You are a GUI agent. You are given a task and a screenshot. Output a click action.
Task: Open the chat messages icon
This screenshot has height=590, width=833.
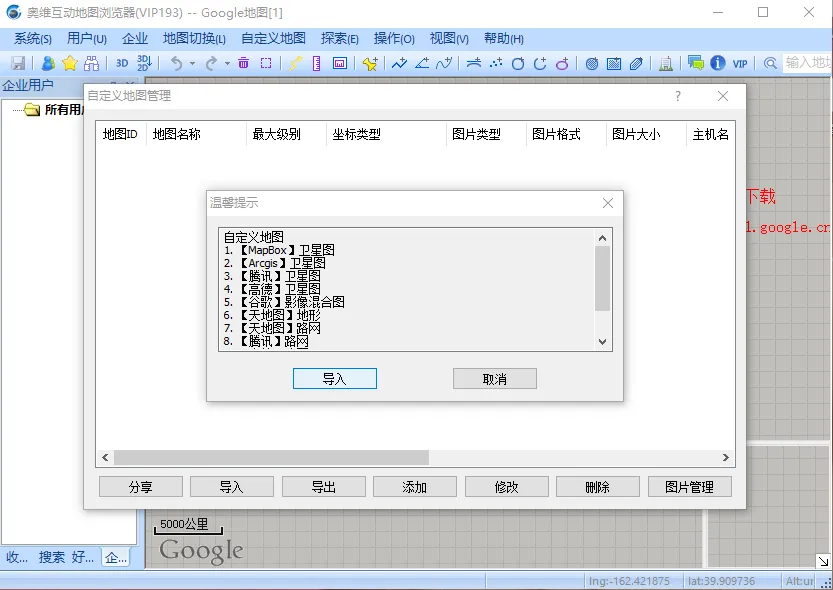[x=695, y=63]
